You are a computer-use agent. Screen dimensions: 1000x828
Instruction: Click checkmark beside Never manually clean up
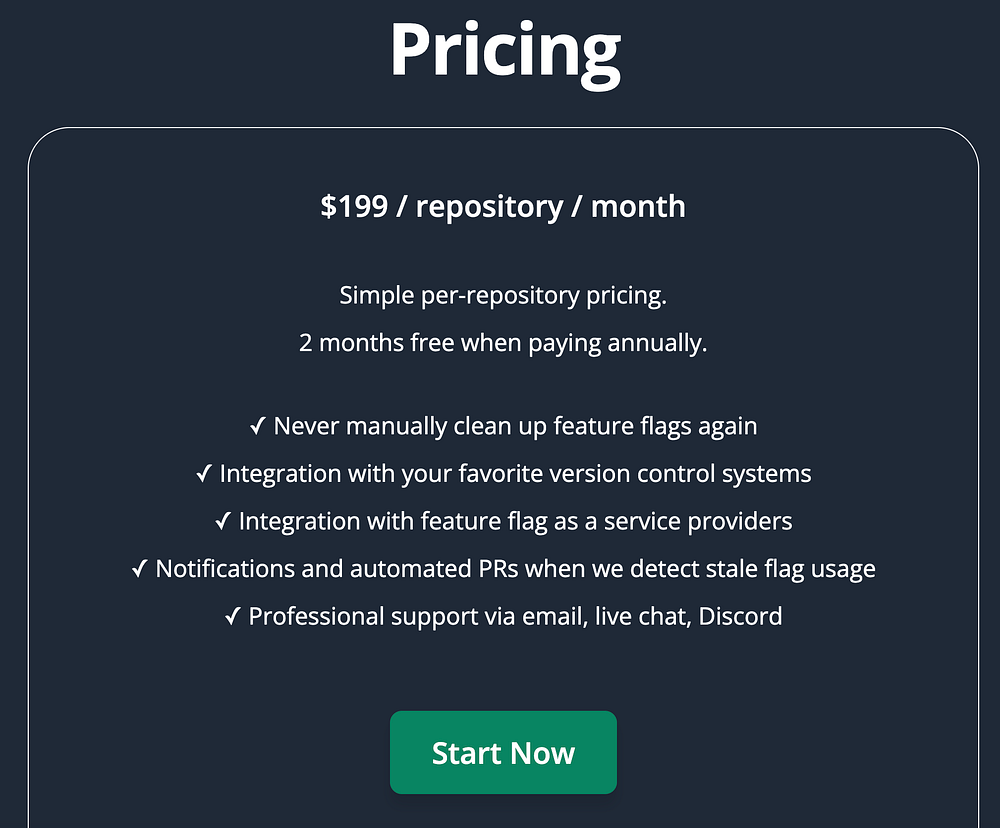tap(258, 425)
